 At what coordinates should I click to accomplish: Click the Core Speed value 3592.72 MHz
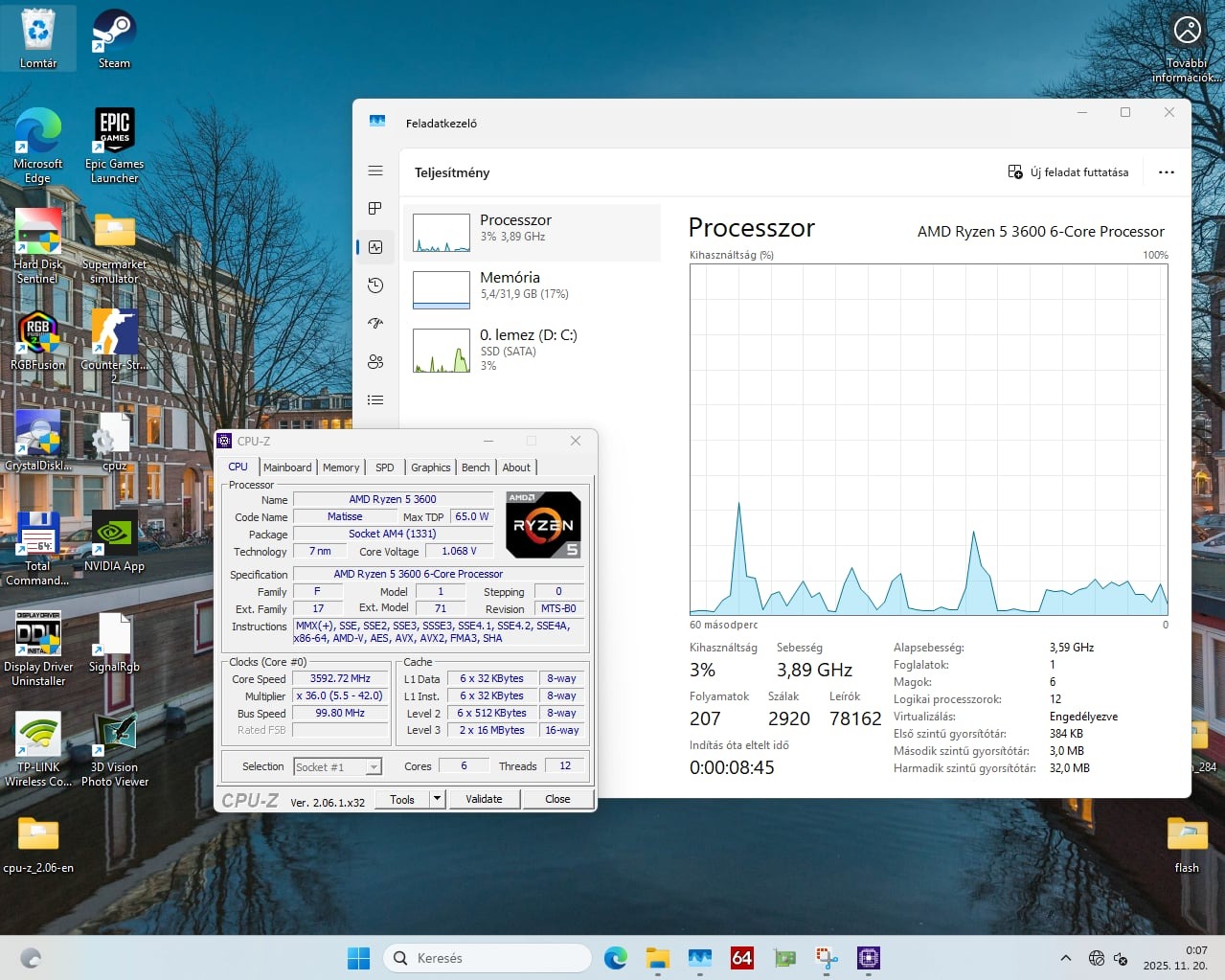click(x=340, y=678)
